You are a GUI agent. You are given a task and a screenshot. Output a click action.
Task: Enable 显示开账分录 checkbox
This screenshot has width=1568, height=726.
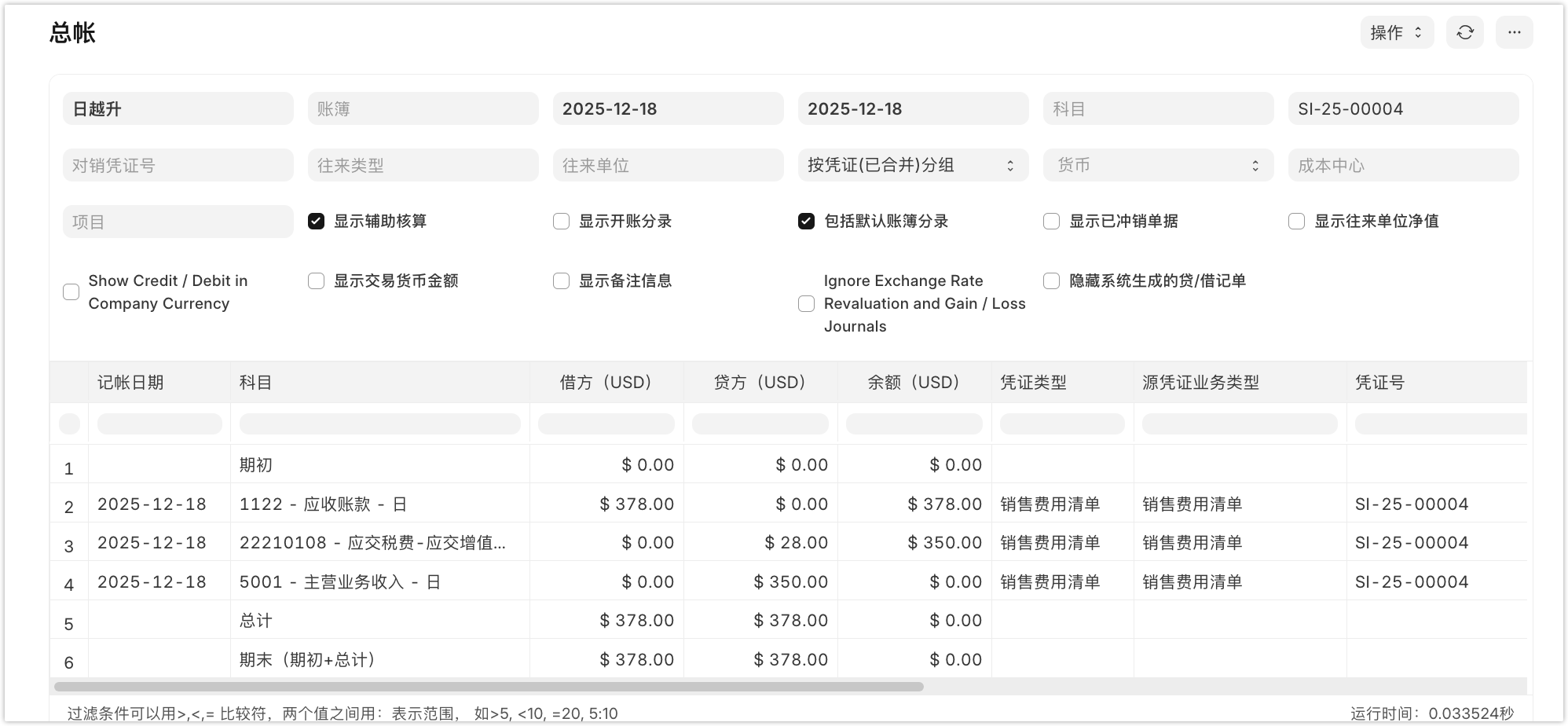pos(562,222)
